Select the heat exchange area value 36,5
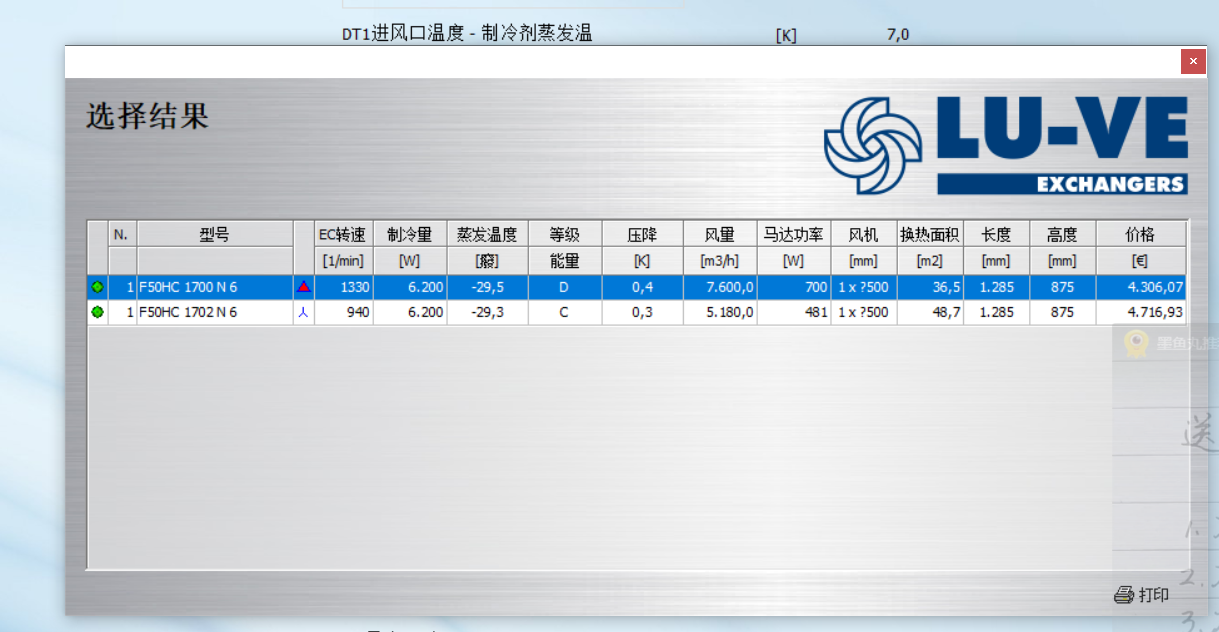 (930, 287)
